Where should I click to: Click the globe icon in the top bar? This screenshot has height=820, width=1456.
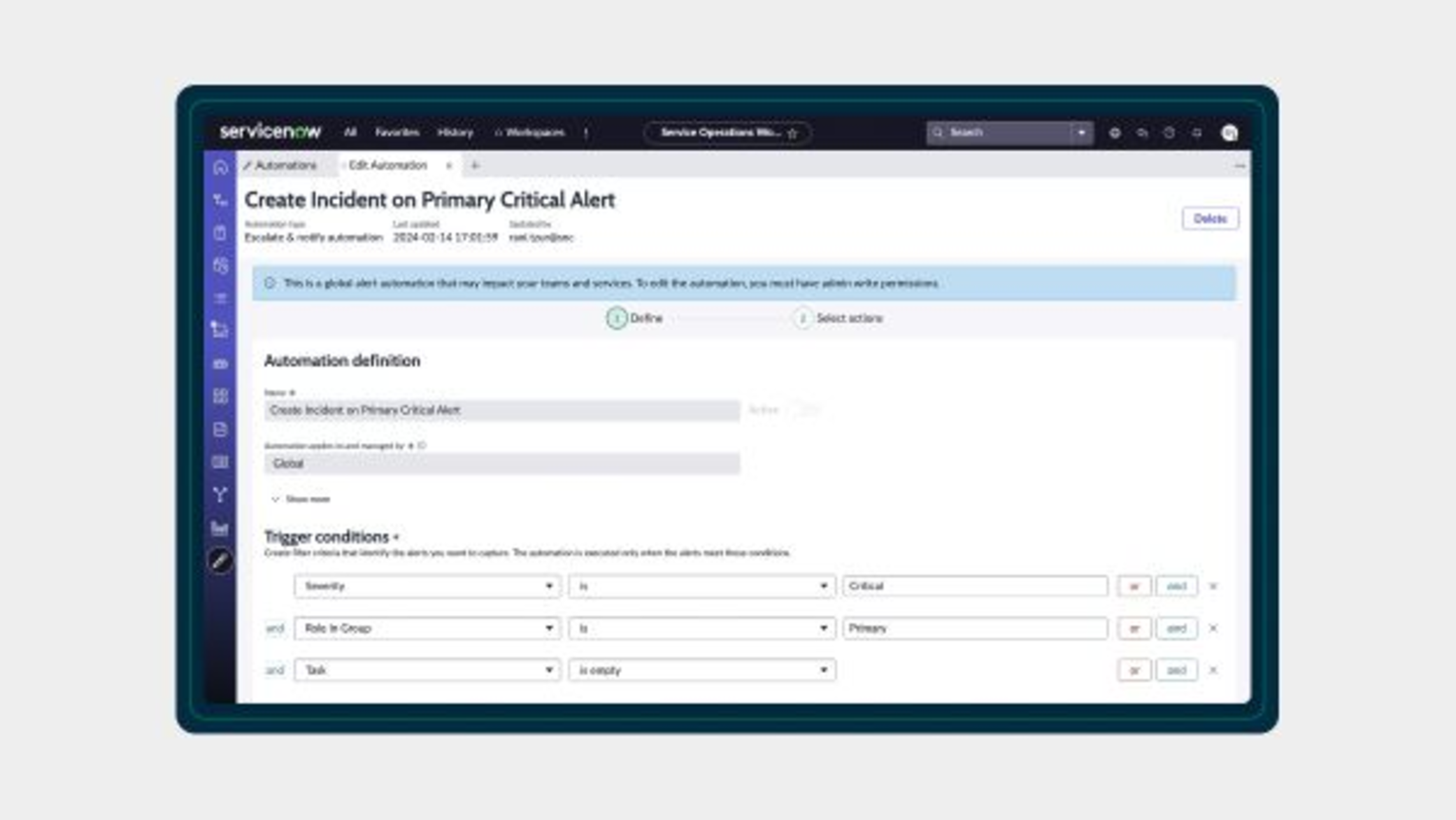1115,133
